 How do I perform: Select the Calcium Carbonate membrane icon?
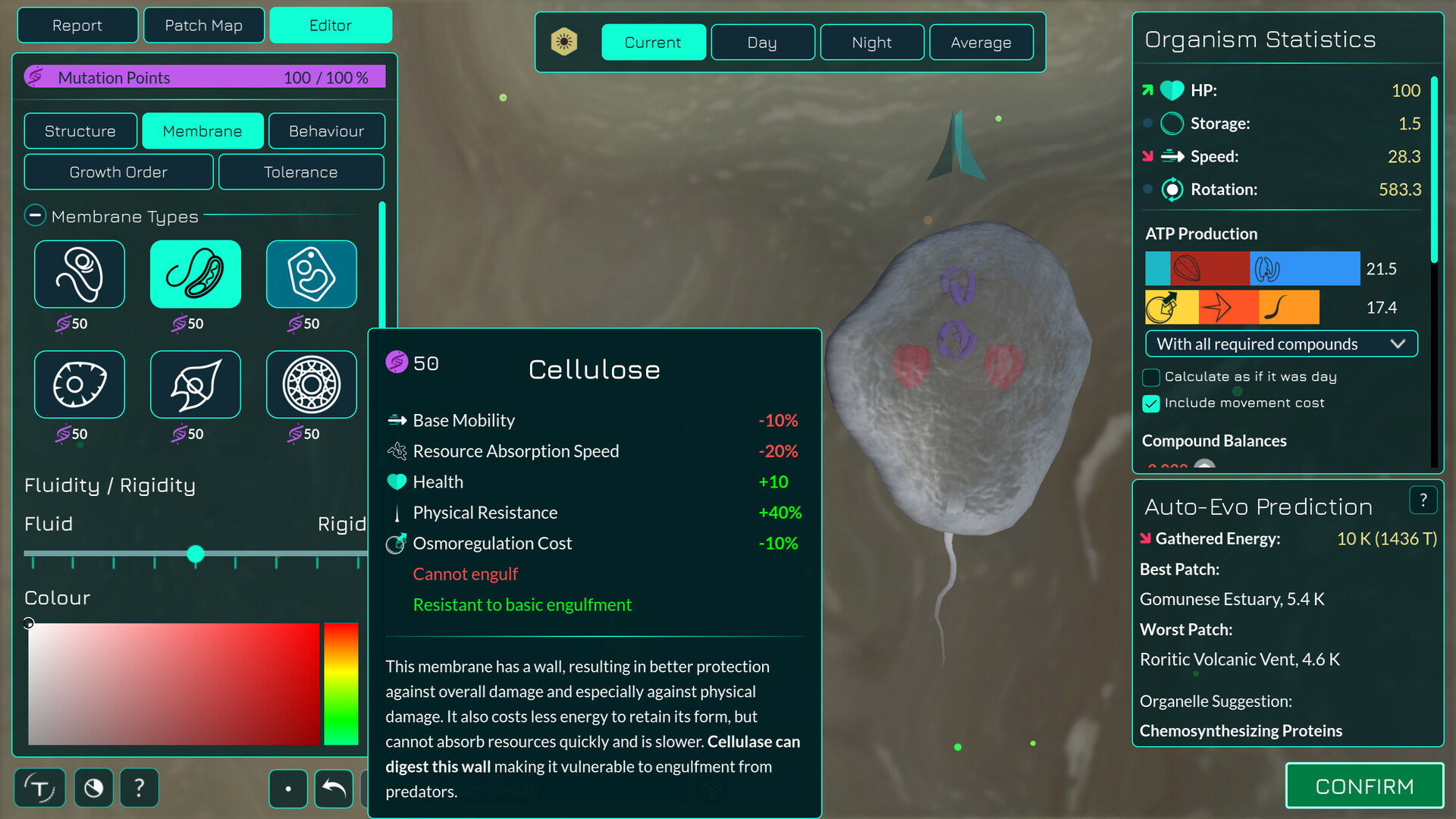click(x=195, y=384)
